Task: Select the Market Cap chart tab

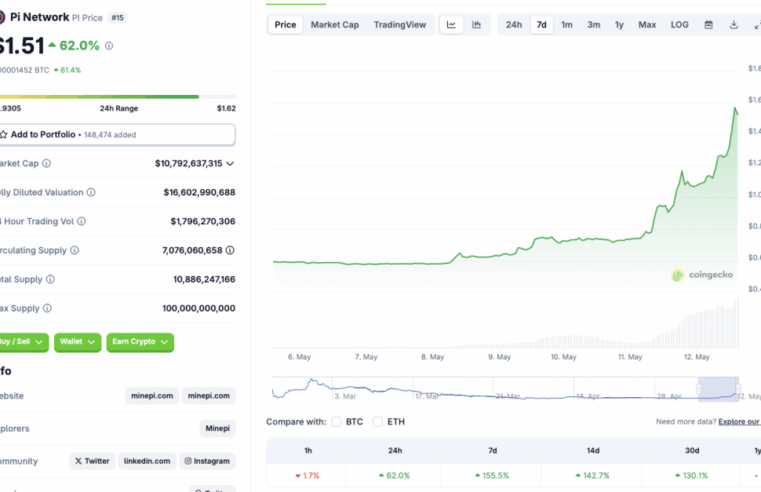Action: (x=335, y=25)
